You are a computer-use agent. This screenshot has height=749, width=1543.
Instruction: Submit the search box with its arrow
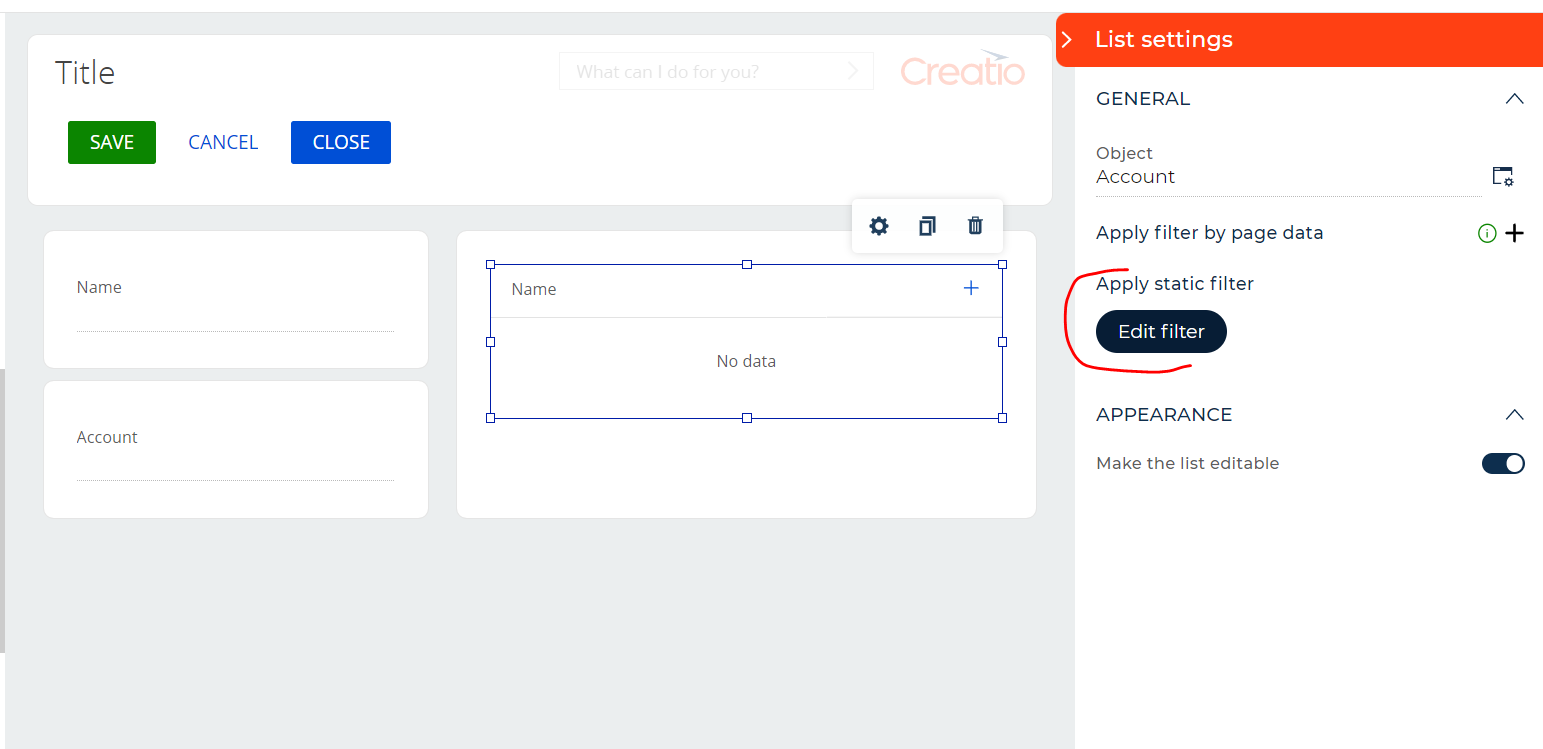coord(853,71)
